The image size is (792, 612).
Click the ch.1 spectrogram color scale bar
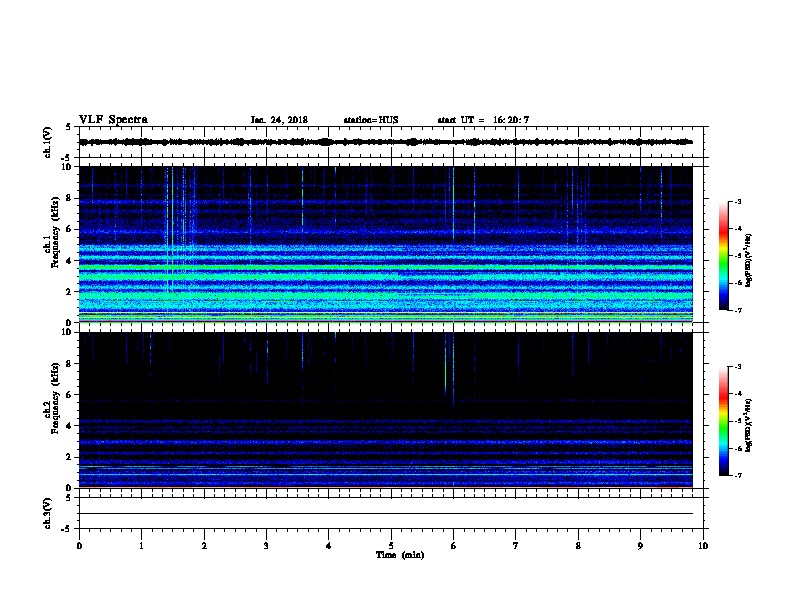click(x=723, y=256)
